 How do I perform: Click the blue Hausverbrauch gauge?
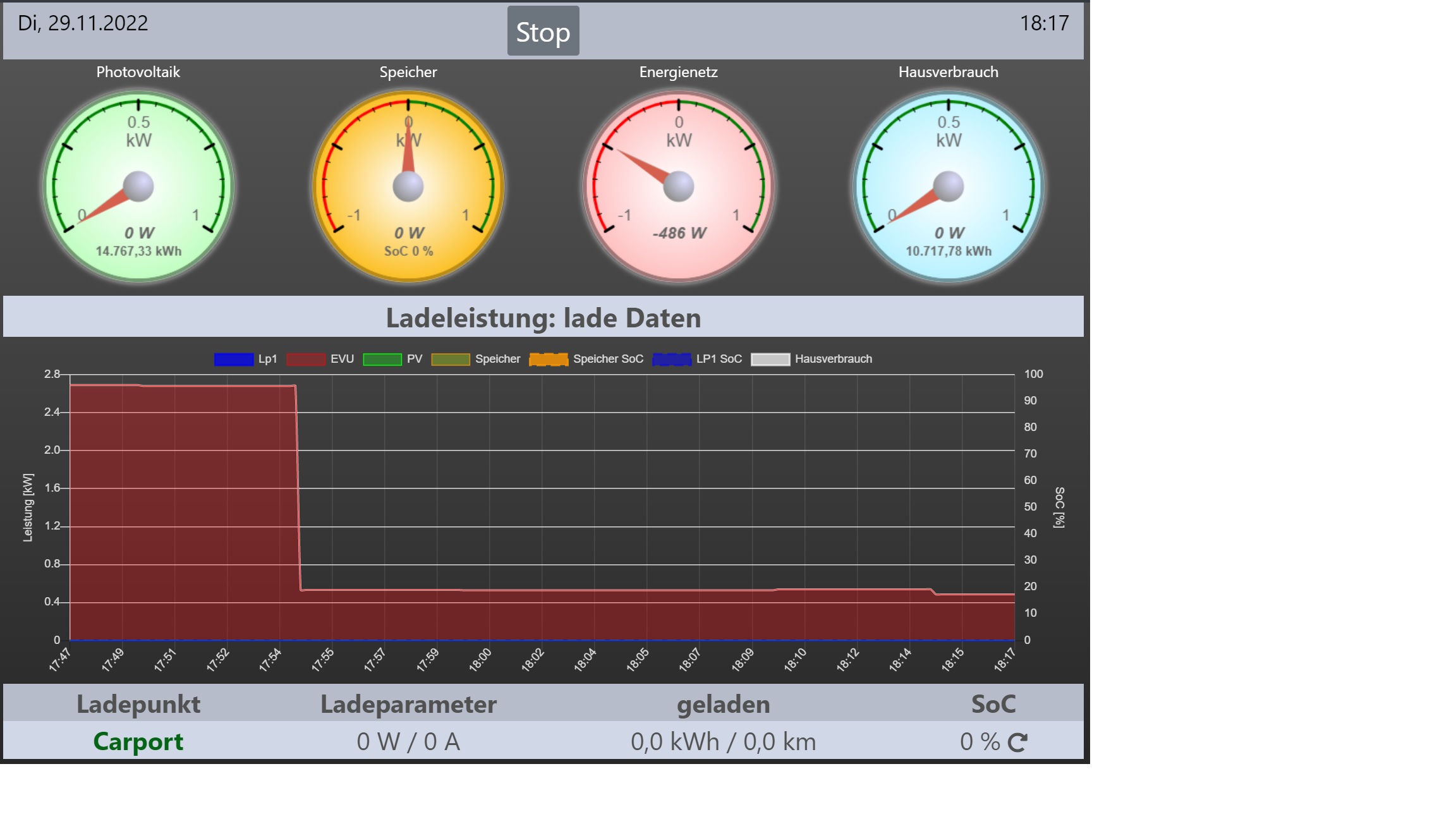949,186
